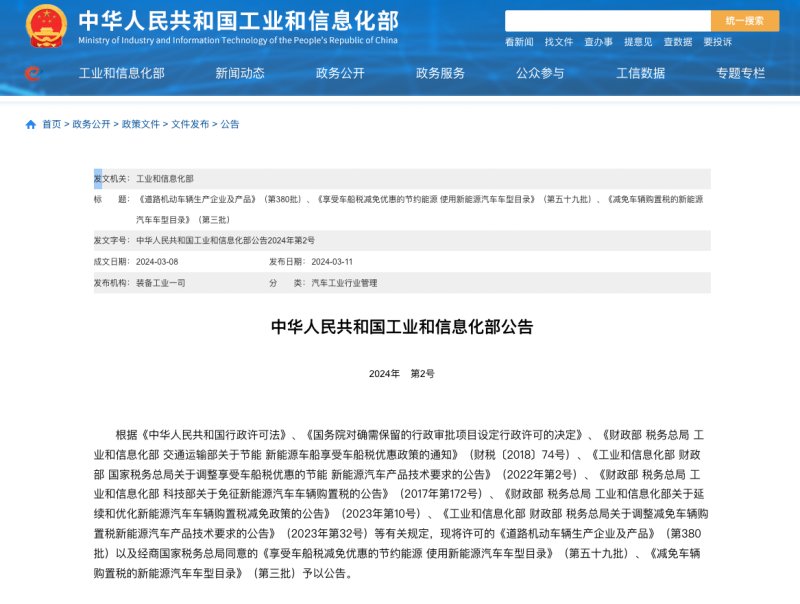This screenshot has height=604, width=800.
Task: Navigate to 文件发布 via the breadcrumb
Action: point(189,124)
